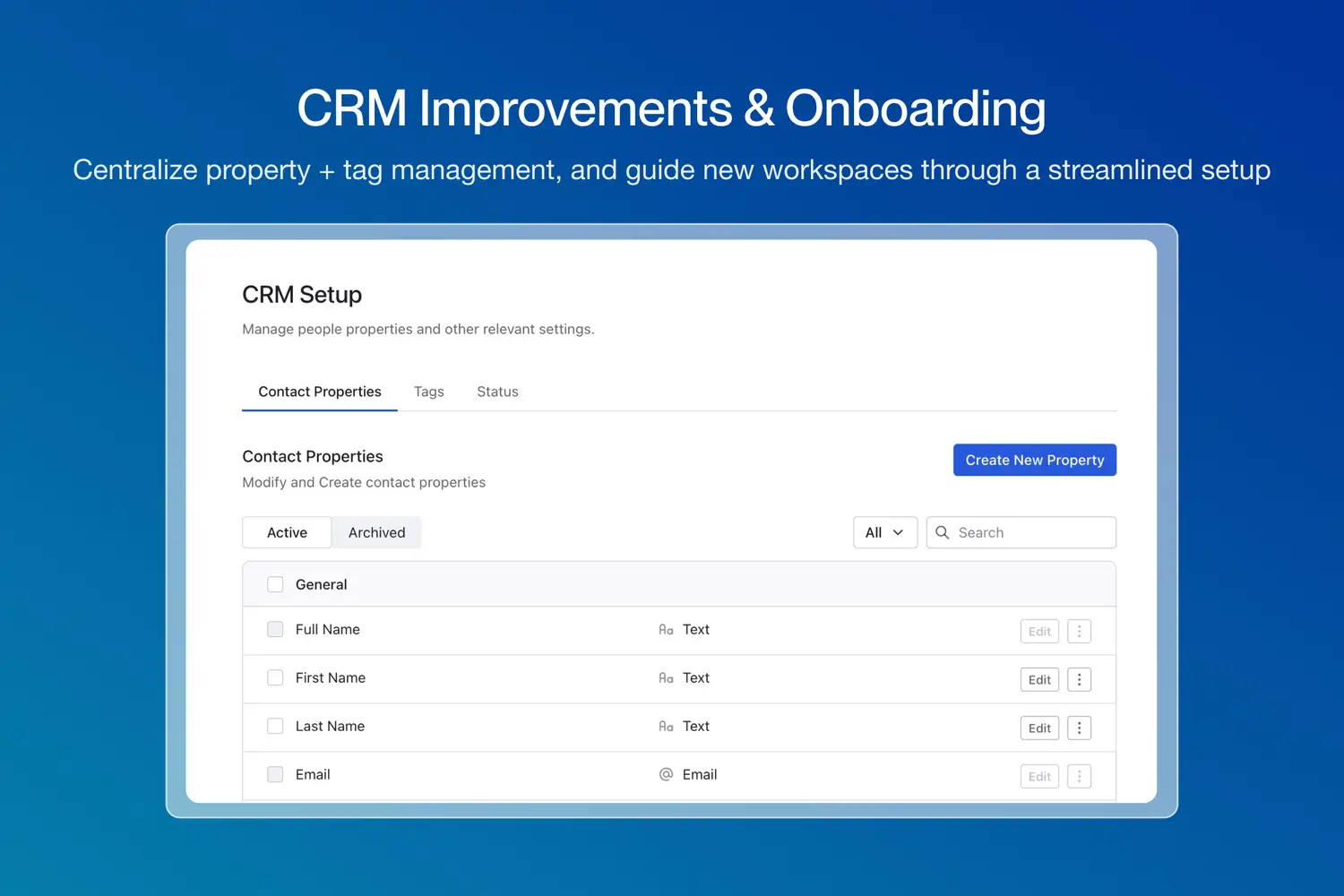Open three-dot menu for First Name row

coord(1079,680)
